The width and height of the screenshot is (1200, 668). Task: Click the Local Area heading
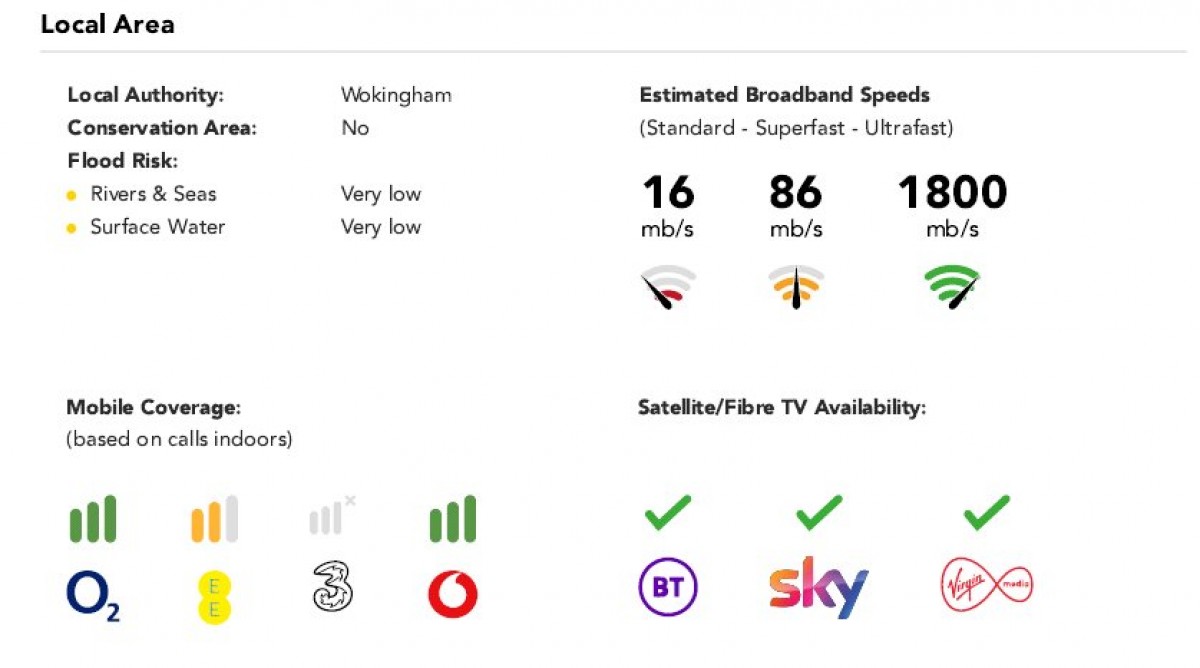[x=107, y=24]
